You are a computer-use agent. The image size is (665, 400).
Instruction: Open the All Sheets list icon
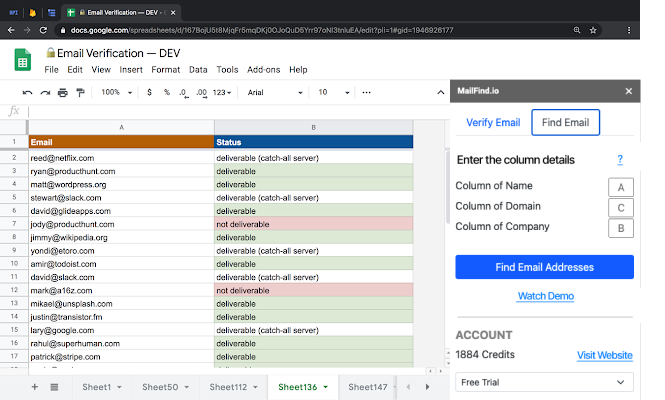pos(54,386)
